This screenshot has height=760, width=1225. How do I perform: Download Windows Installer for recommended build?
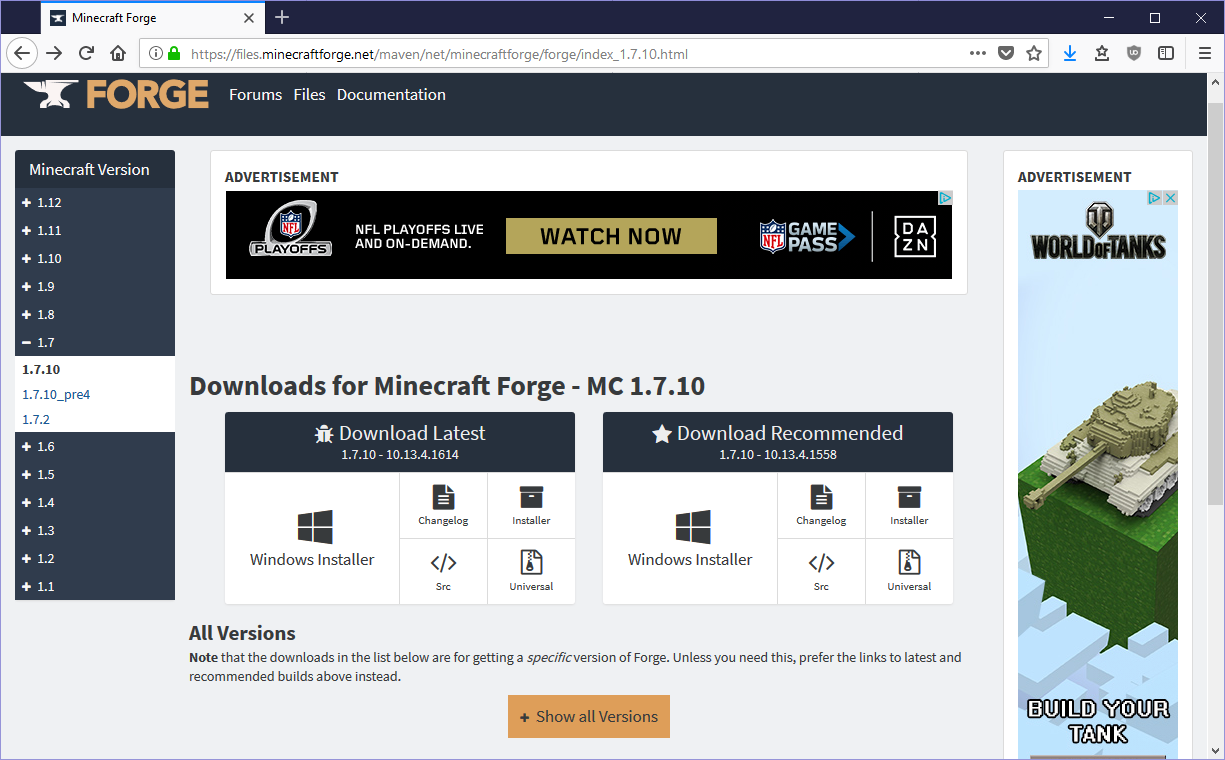(x=690, y=539)
